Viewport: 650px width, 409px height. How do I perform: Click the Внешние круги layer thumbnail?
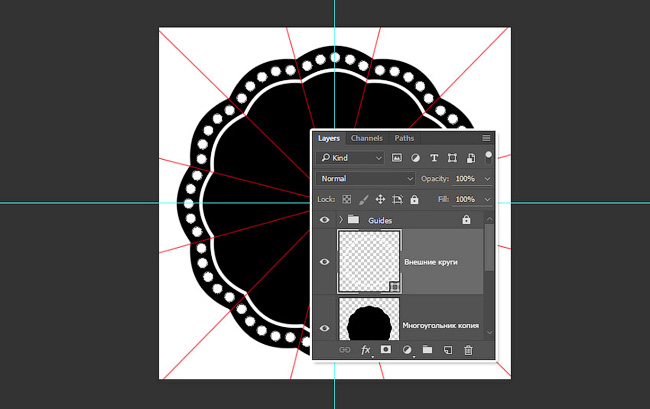coord(369,261)
